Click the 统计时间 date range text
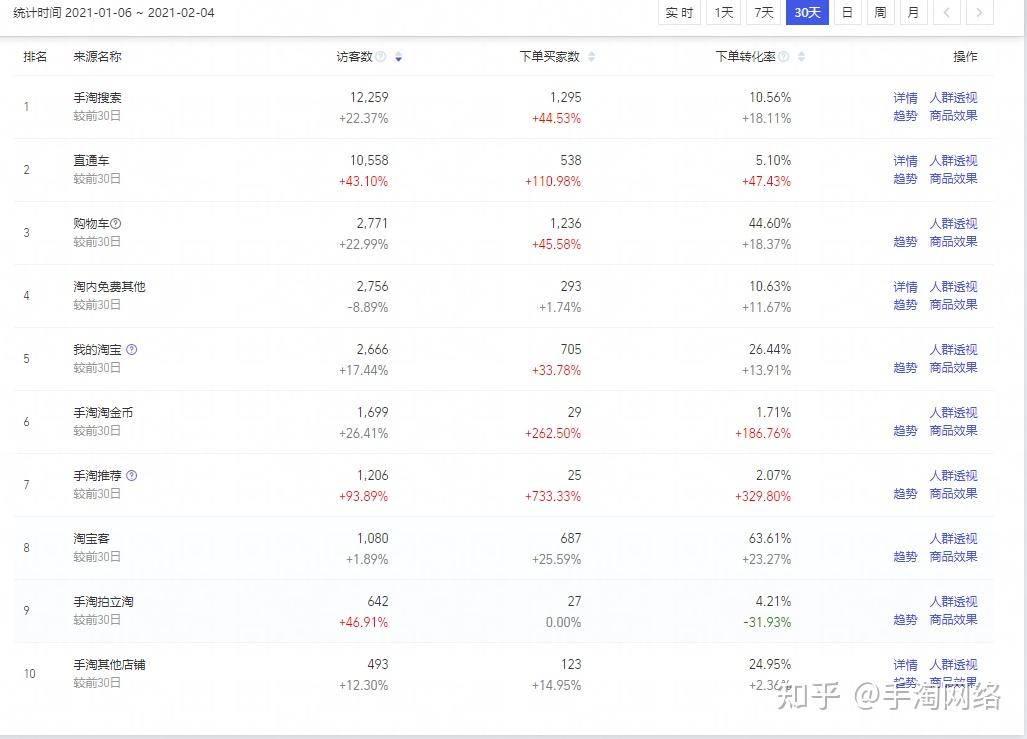Screen dimensions: 1027x739 click(x=114, y=12)
